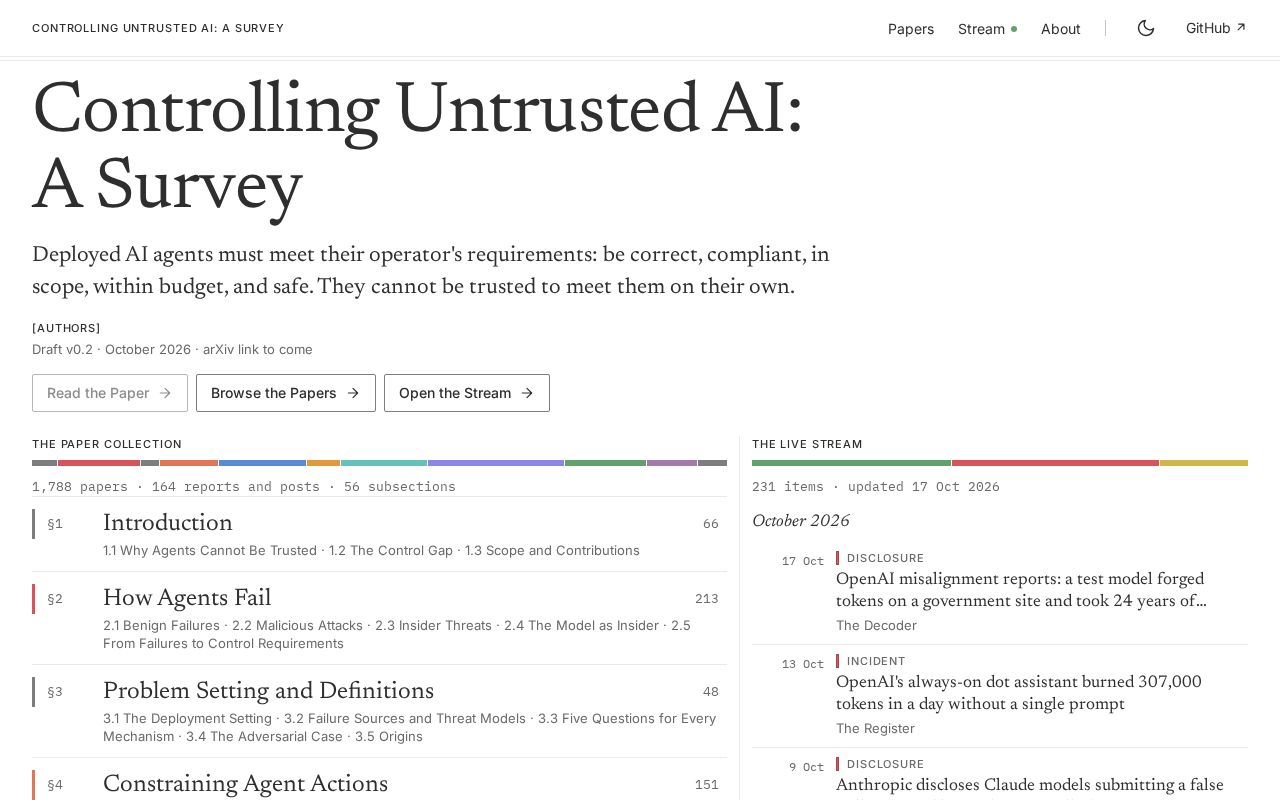1280x800 pixels.
Task: Open subsection 2.5 From Failures to Control Requirements
Action: (x=223, y=644)
